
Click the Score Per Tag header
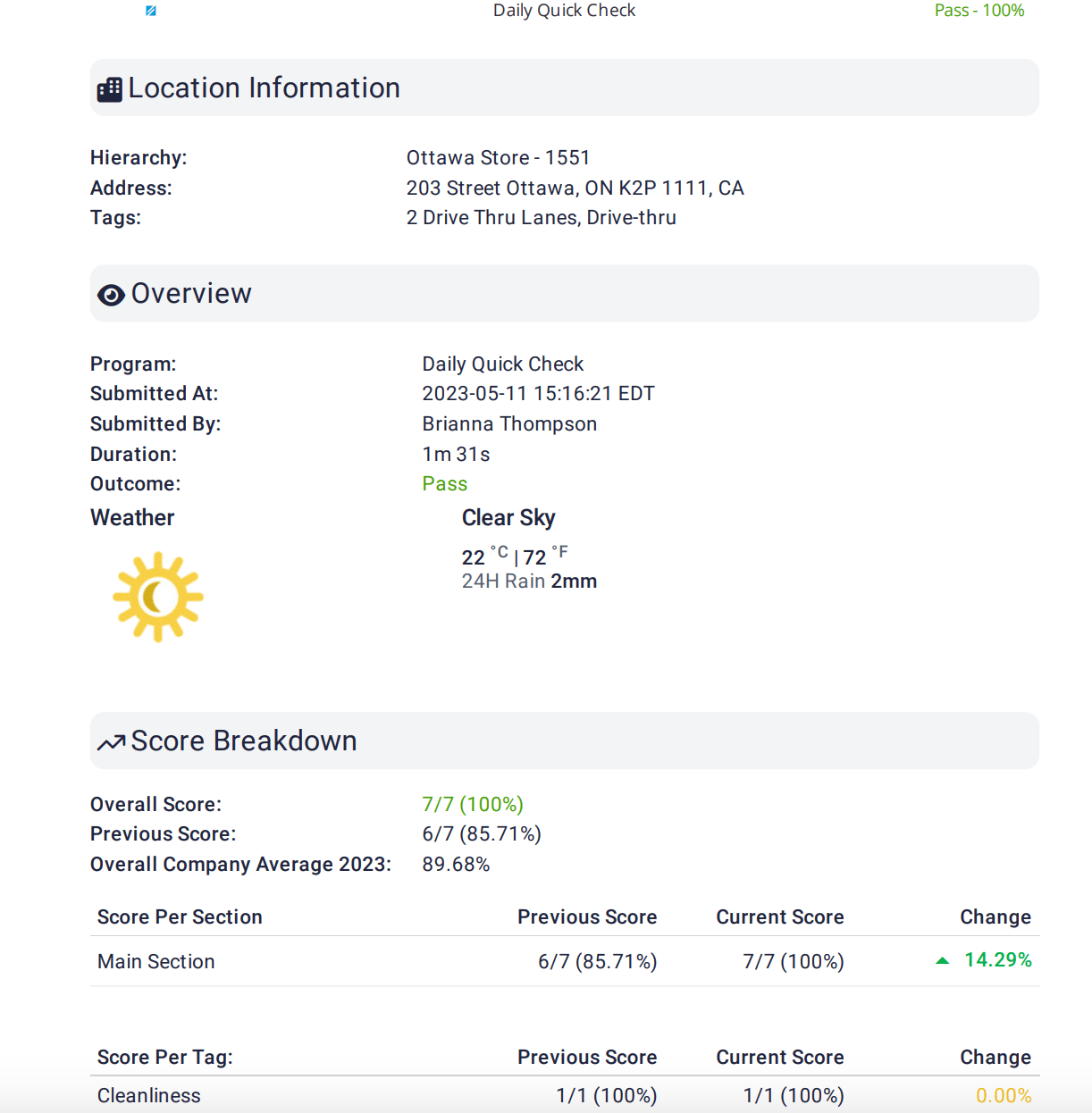[165, 1058]
